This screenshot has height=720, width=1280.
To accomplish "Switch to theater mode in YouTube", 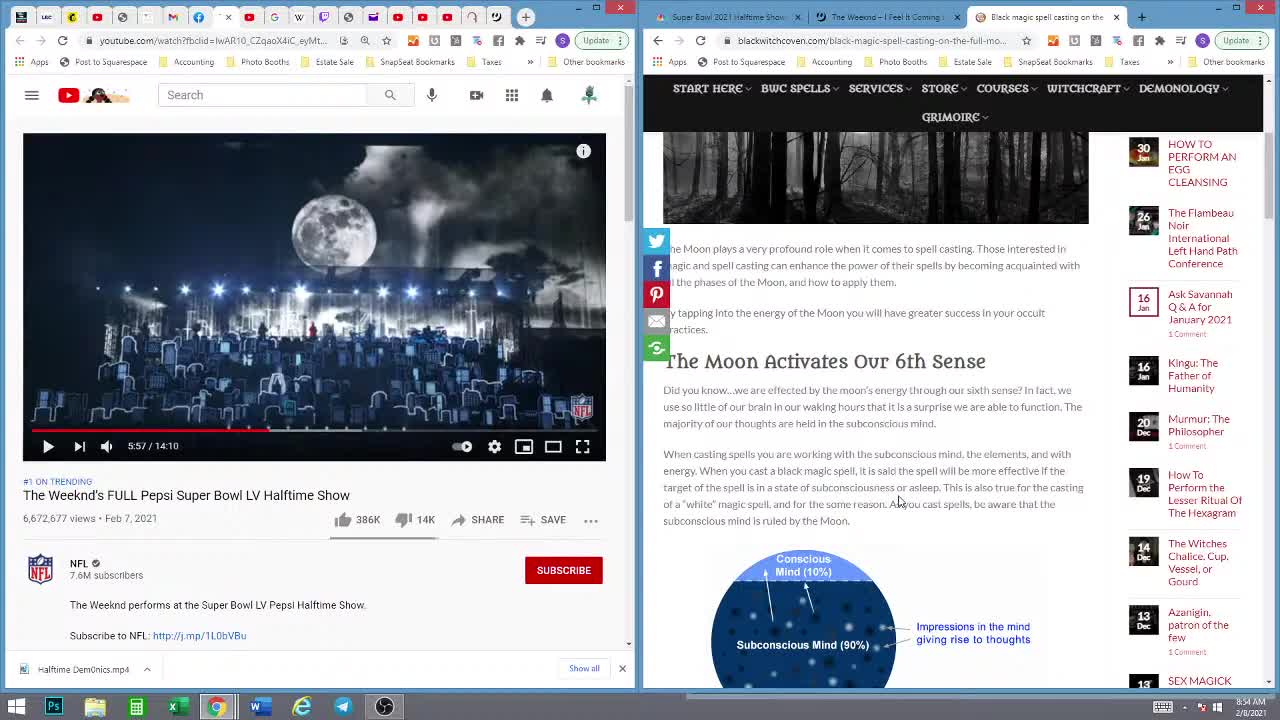I will point(553,446).
